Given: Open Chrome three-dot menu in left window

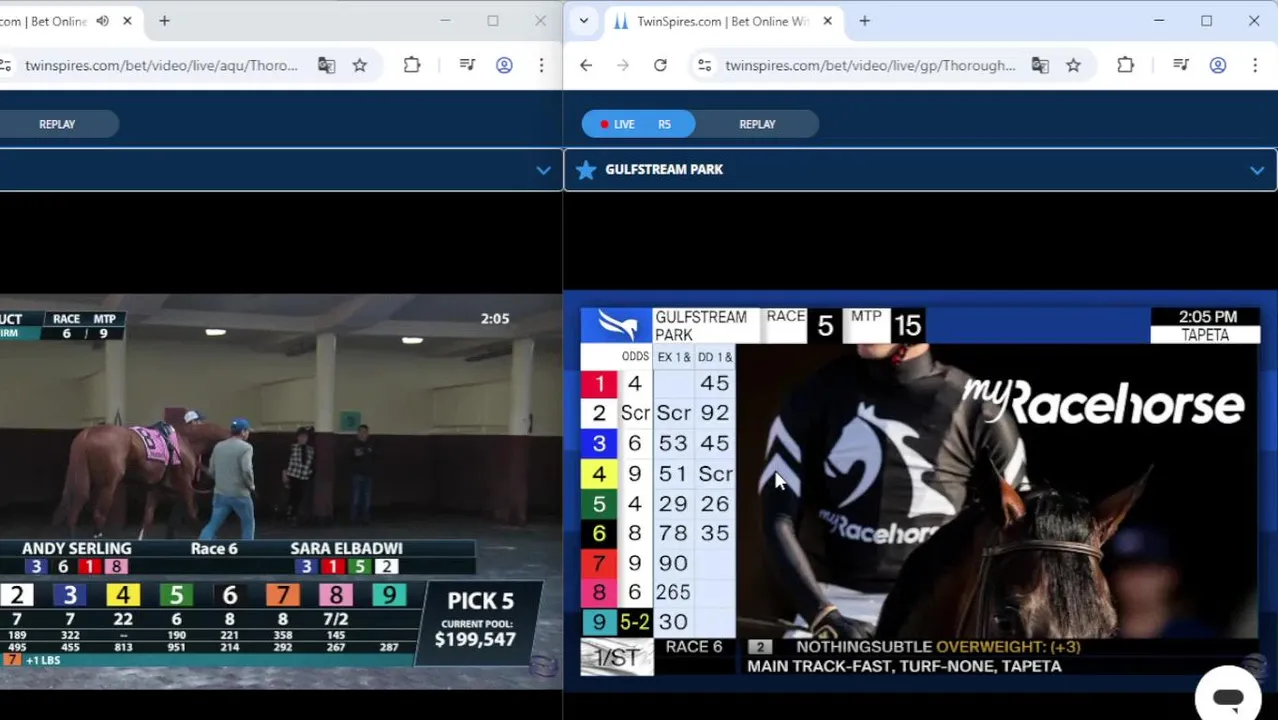Looking at the screenshot, I should (x=541, y=65).
